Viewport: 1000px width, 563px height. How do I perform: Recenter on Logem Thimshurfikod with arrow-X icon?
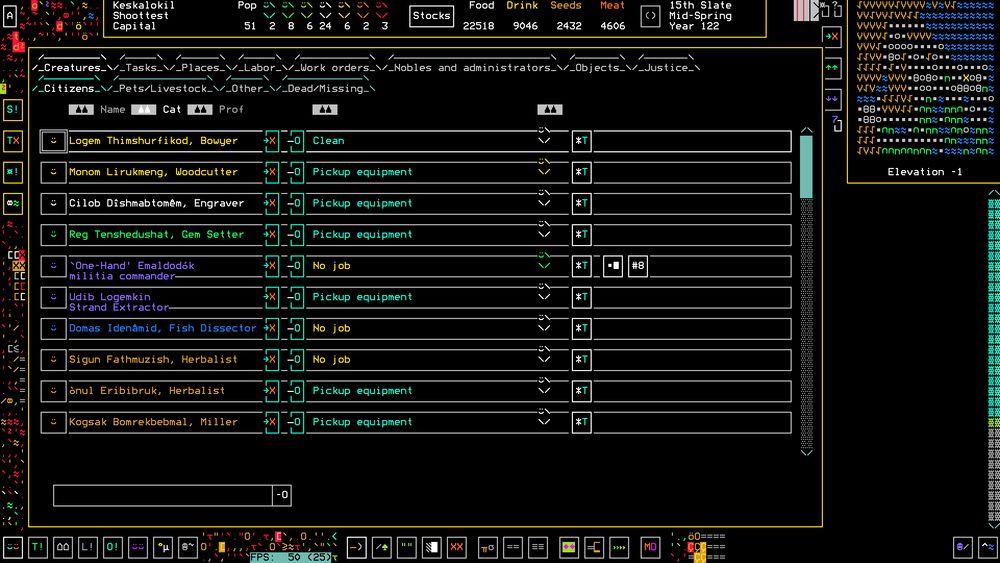[272, 141]
